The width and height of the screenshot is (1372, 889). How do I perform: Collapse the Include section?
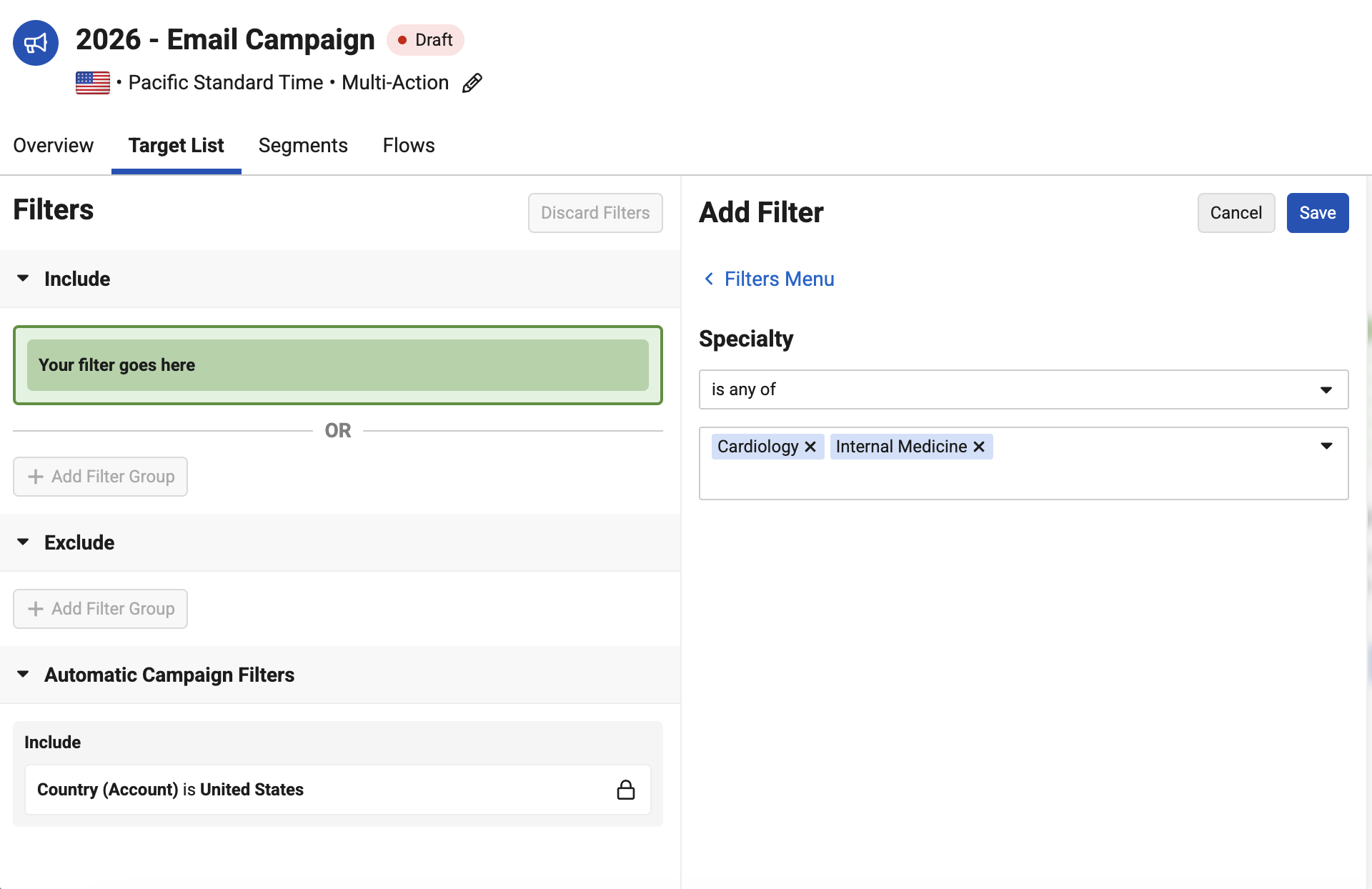(x=23, y=278)
